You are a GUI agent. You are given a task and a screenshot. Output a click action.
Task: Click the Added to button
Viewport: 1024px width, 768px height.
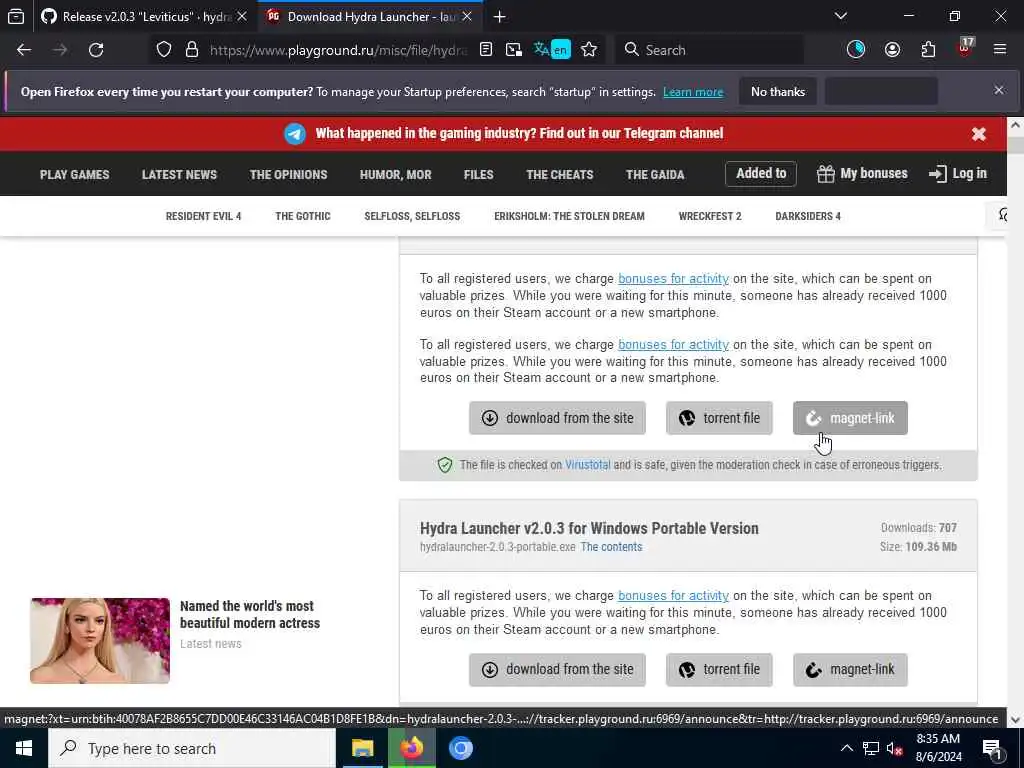coord(761,174)
